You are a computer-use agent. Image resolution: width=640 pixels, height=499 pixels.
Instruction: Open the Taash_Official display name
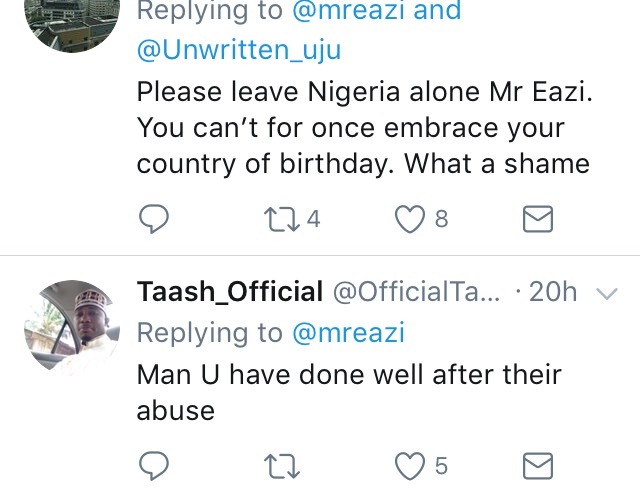(230, 292)
